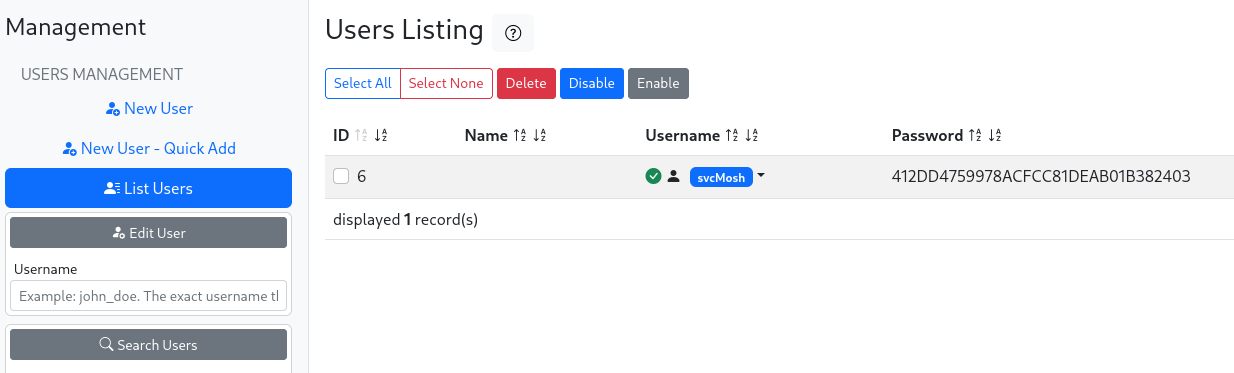Open the help icon beside Users Listing
The height and width of the screenshot is (373, 1234).
coord(513,33)
